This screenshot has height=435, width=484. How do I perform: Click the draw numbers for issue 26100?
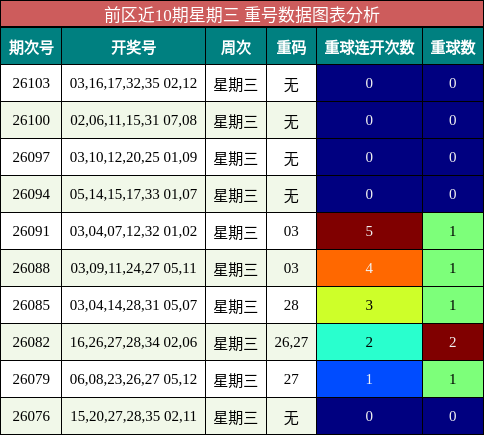[x=133, y=120]
